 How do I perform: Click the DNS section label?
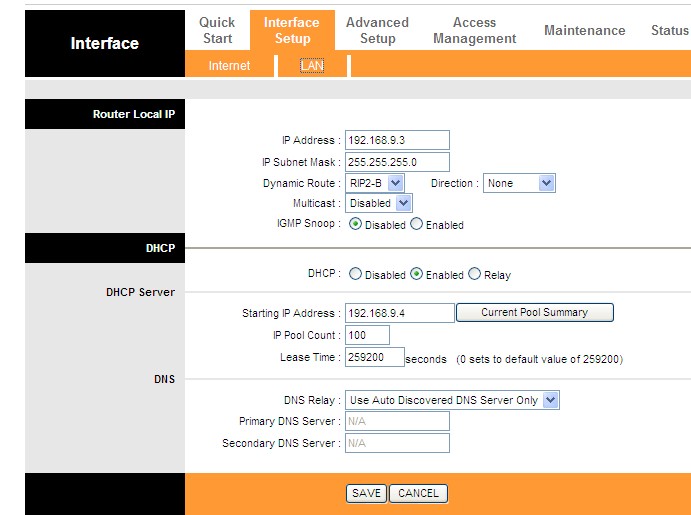(164, 379)
